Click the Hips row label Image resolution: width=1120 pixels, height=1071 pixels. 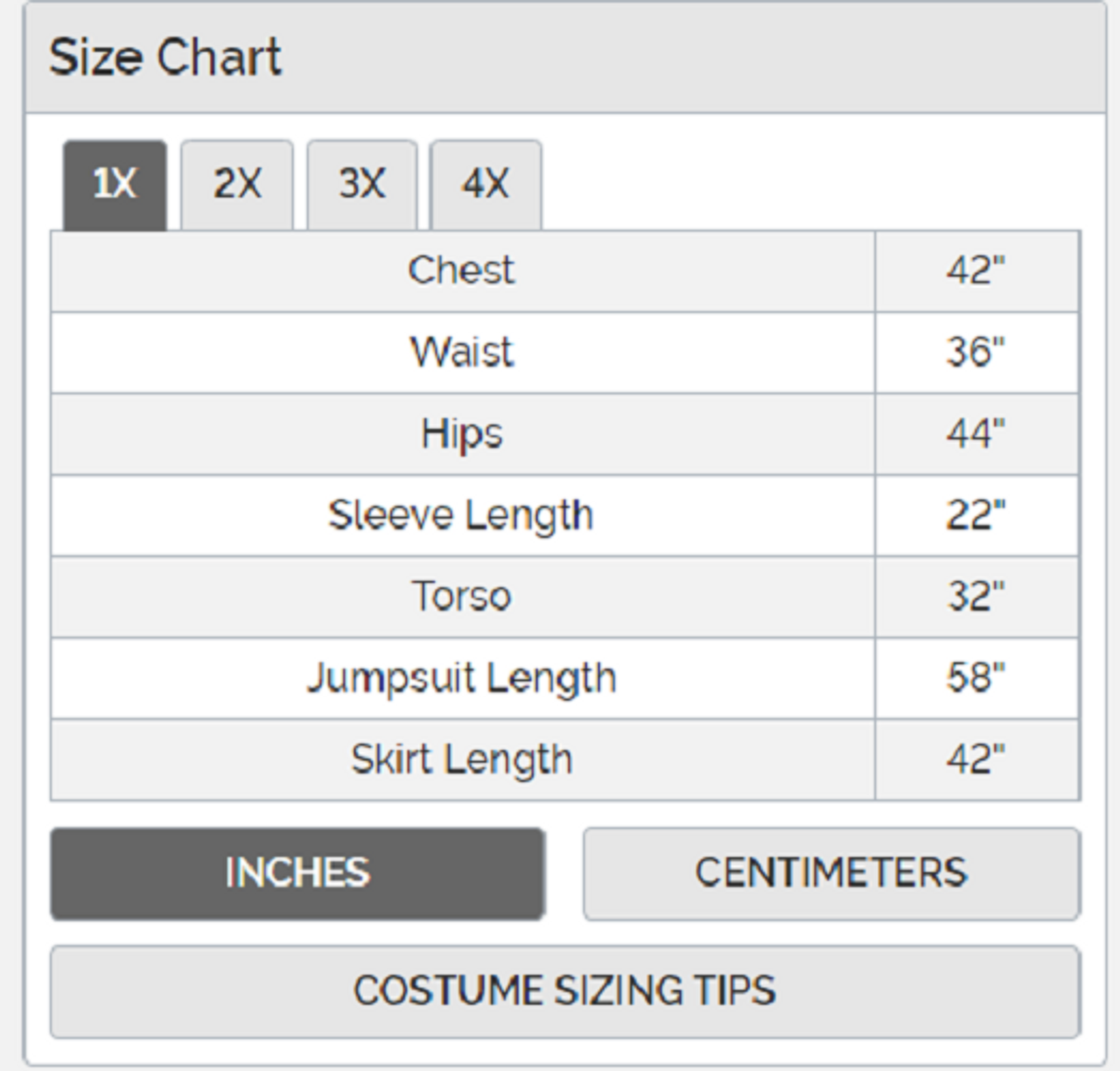tap(461, 434)
